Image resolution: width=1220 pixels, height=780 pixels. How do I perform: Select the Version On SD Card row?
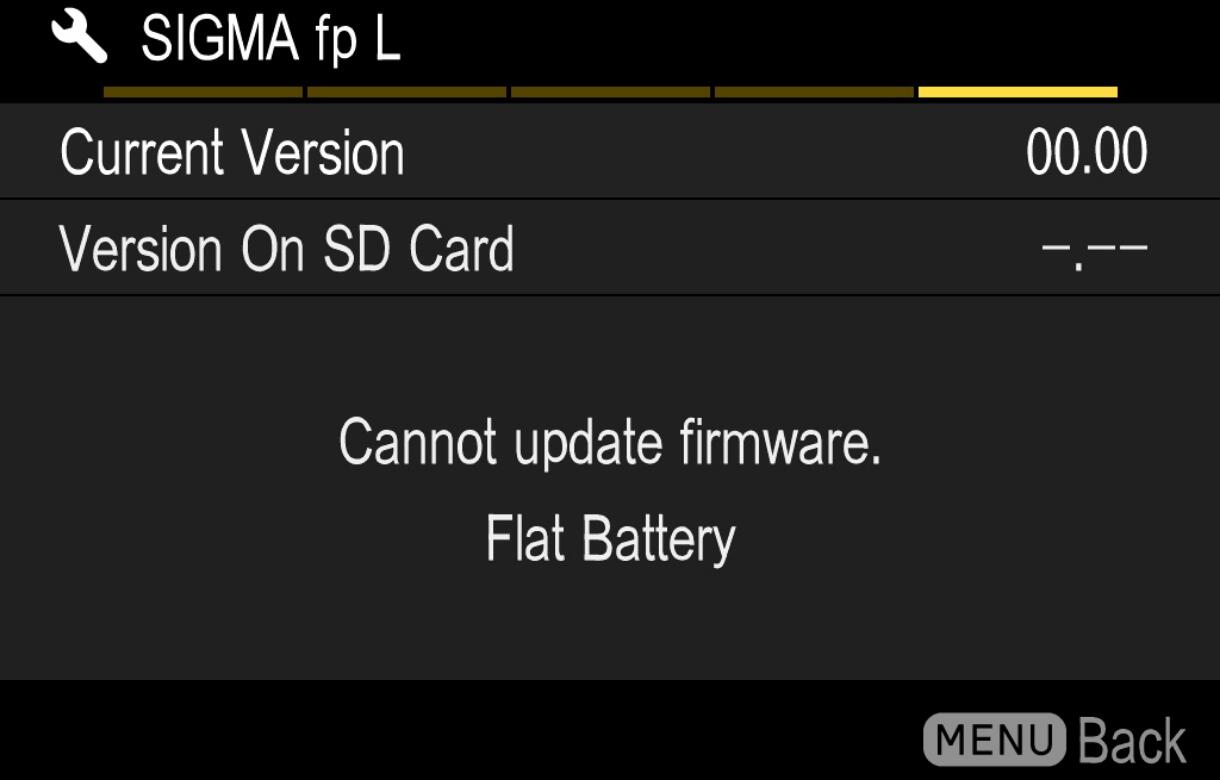click(x=610, y=248)
